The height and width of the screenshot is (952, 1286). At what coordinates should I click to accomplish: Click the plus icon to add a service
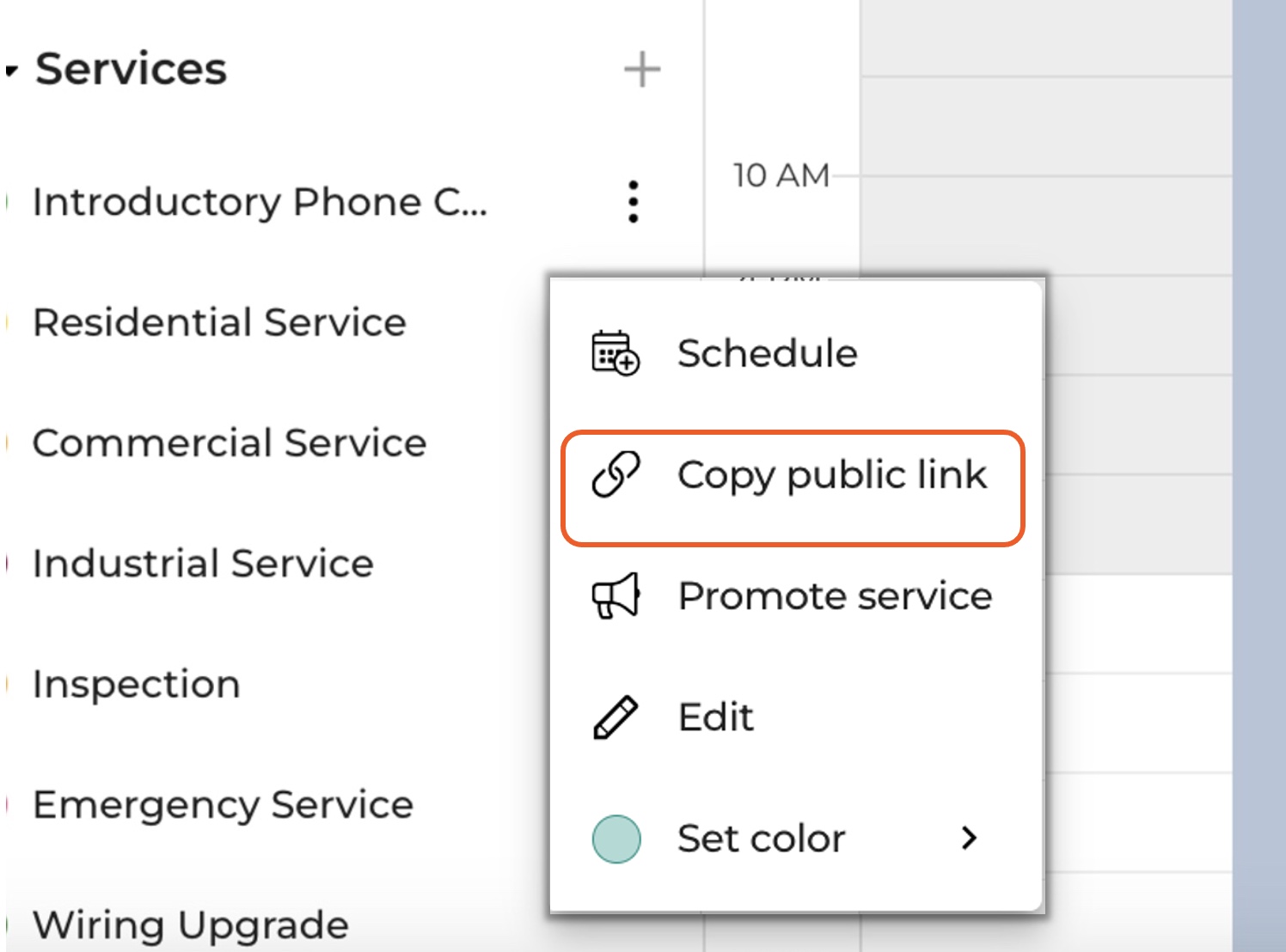pyautogui.click(x=641, y=70)
